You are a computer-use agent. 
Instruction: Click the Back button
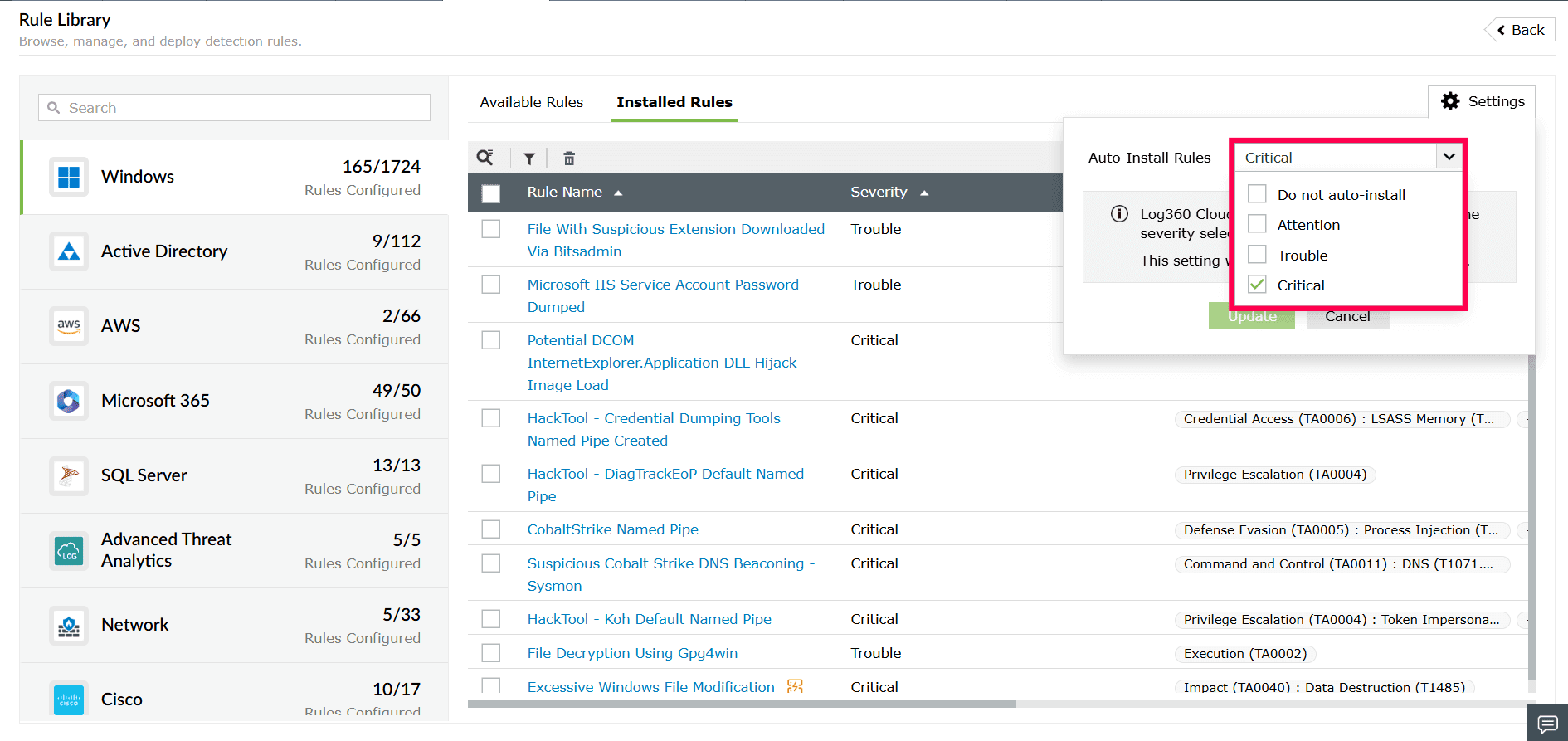click(1520, 30)
